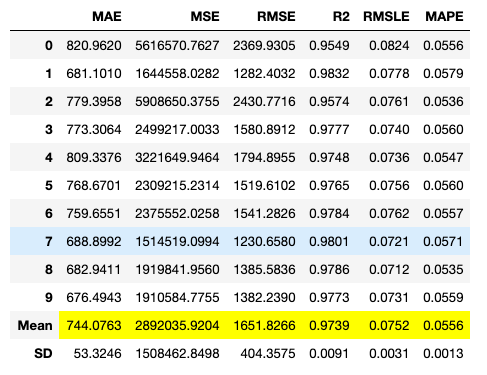Click RMSE value 2430.7716
The width and height of the screenshot is (487, 375).
(264, 101)
